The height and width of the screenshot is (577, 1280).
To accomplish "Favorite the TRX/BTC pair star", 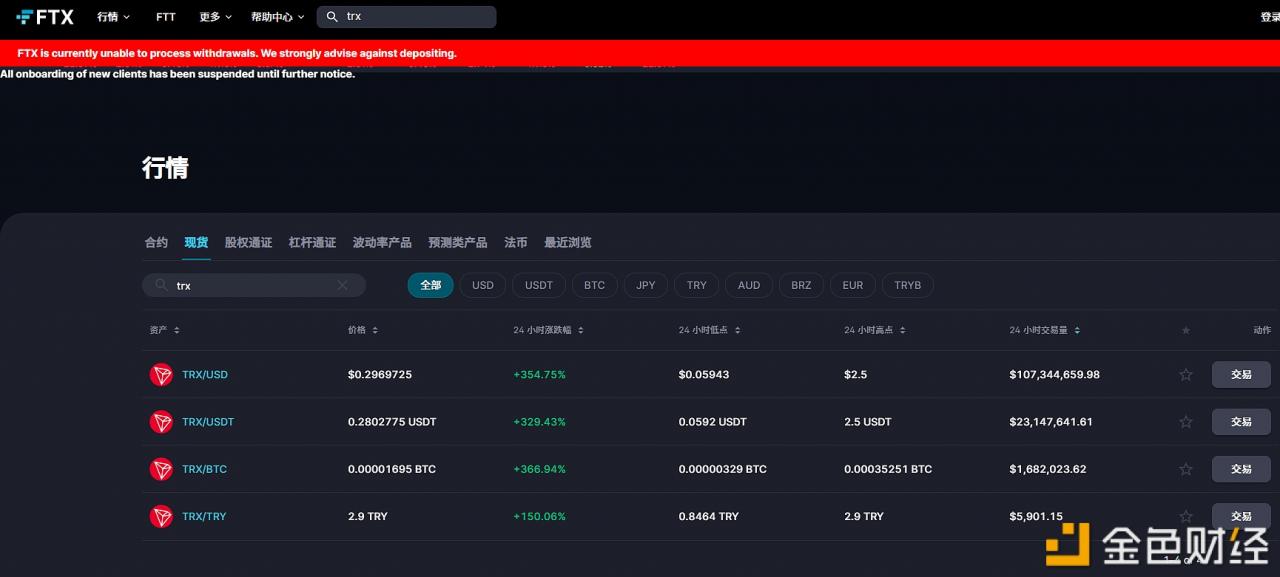I will [x=1186, y=469].
